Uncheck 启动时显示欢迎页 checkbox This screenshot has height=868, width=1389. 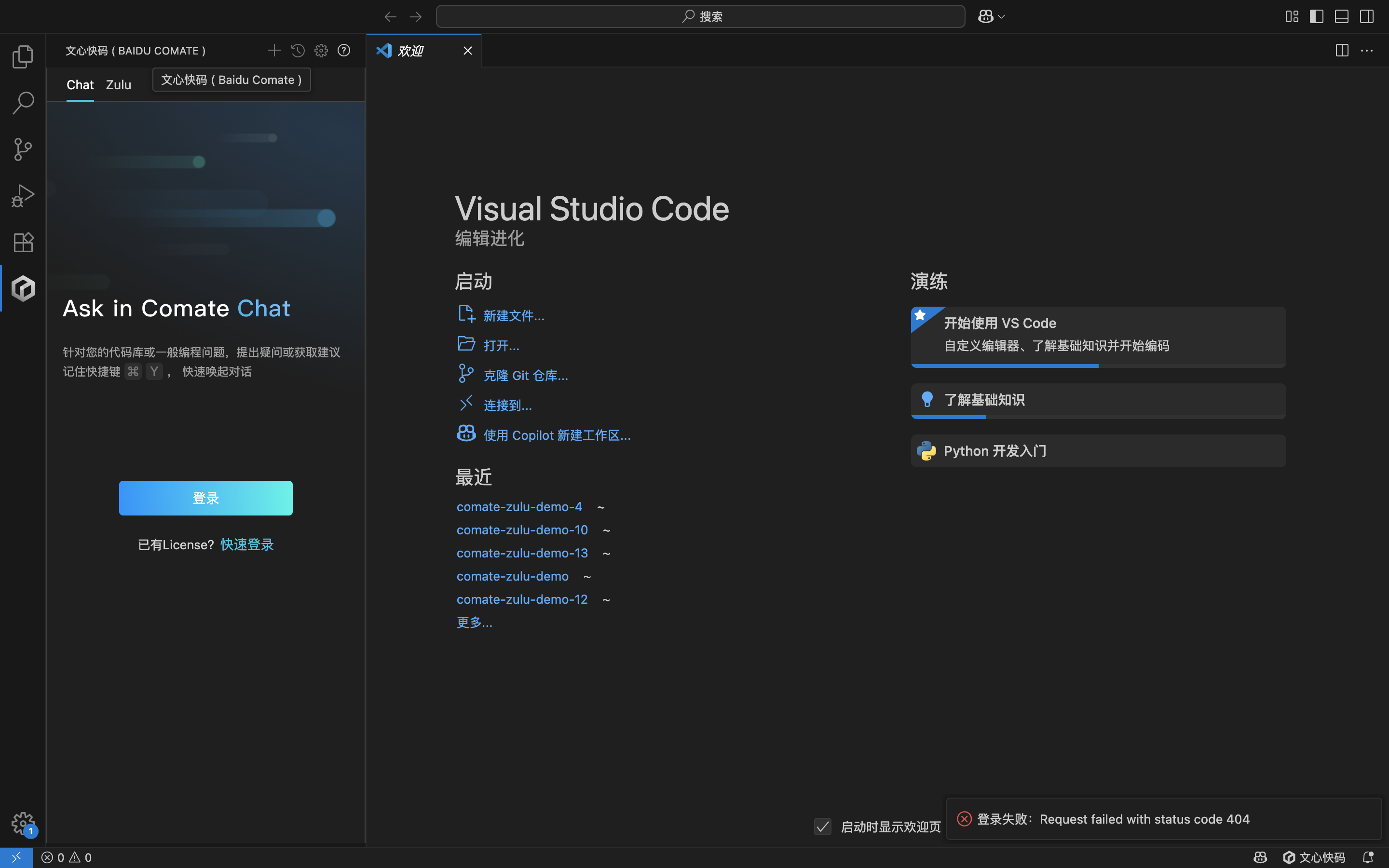(x=822, y=827)
